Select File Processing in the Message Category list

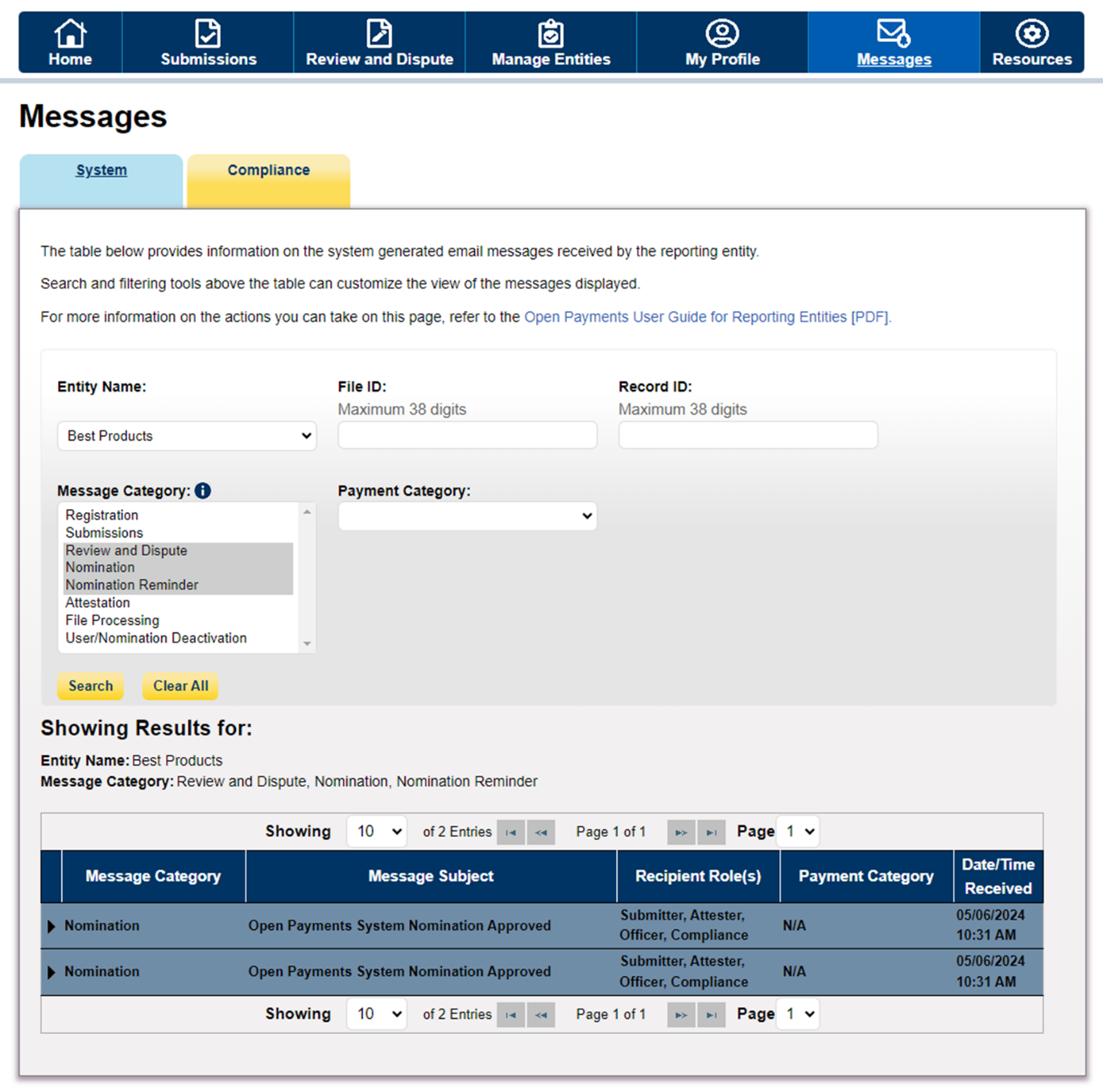pos(179,621)
